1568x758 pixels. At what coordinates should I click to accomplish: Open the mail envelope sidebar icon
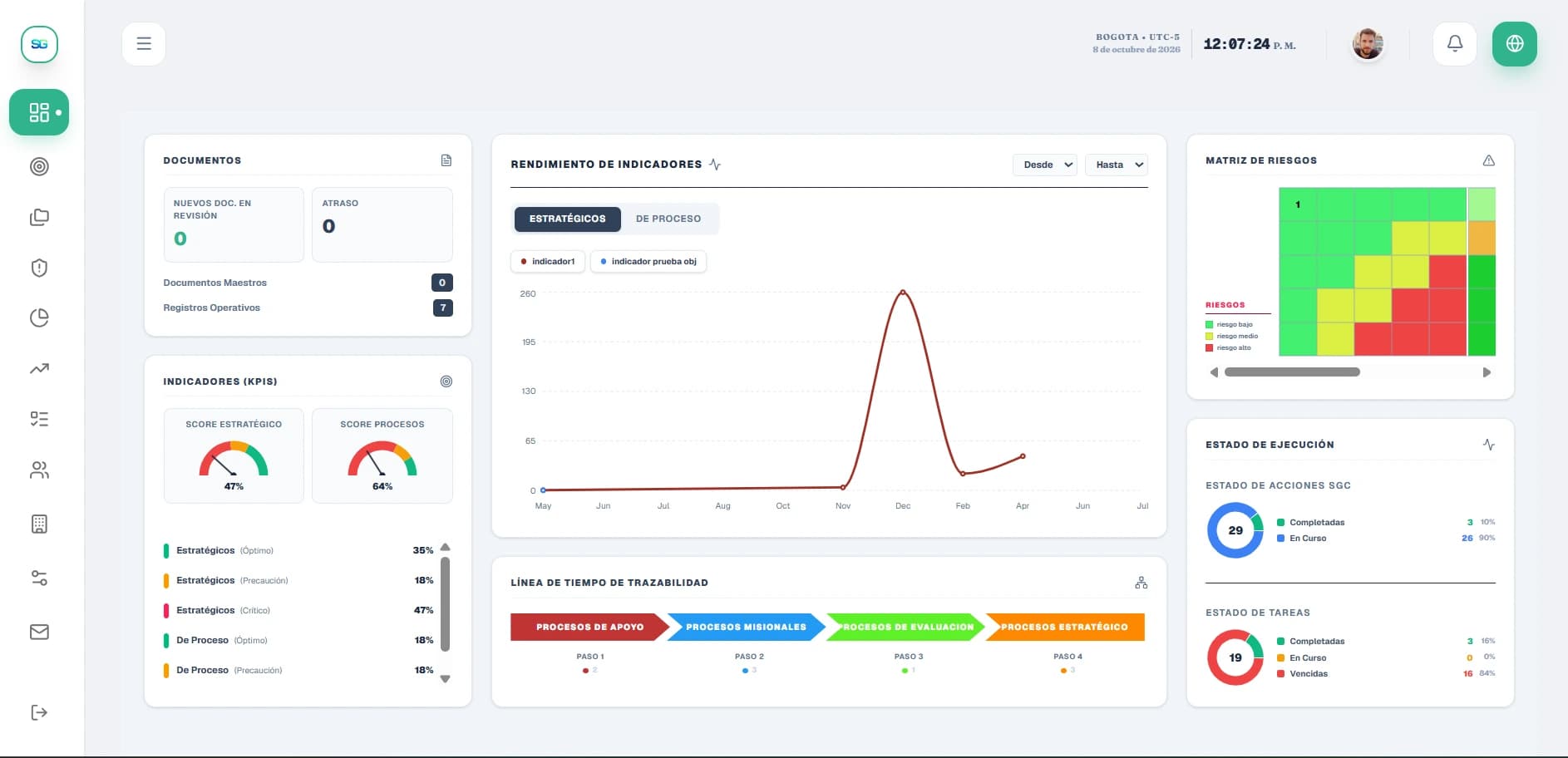tap(39, 632)
